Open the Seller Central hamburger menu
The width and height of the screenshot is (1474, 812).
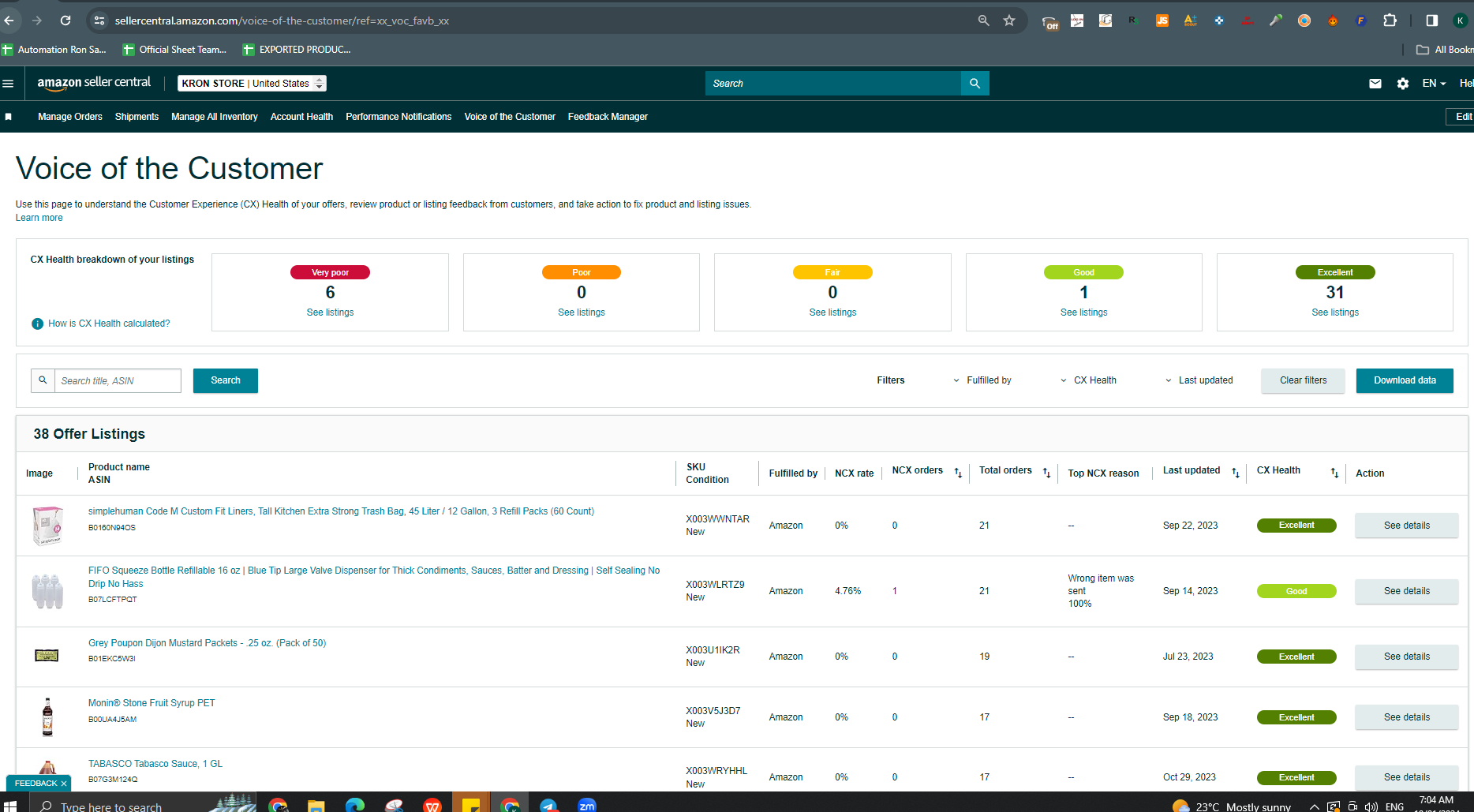(8, 84)
